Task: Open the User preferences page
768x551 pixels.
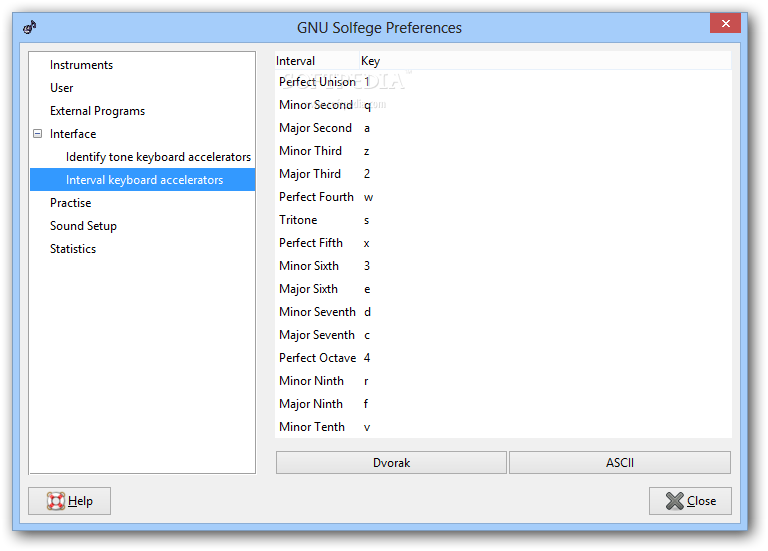Action: tap(61, 88)
